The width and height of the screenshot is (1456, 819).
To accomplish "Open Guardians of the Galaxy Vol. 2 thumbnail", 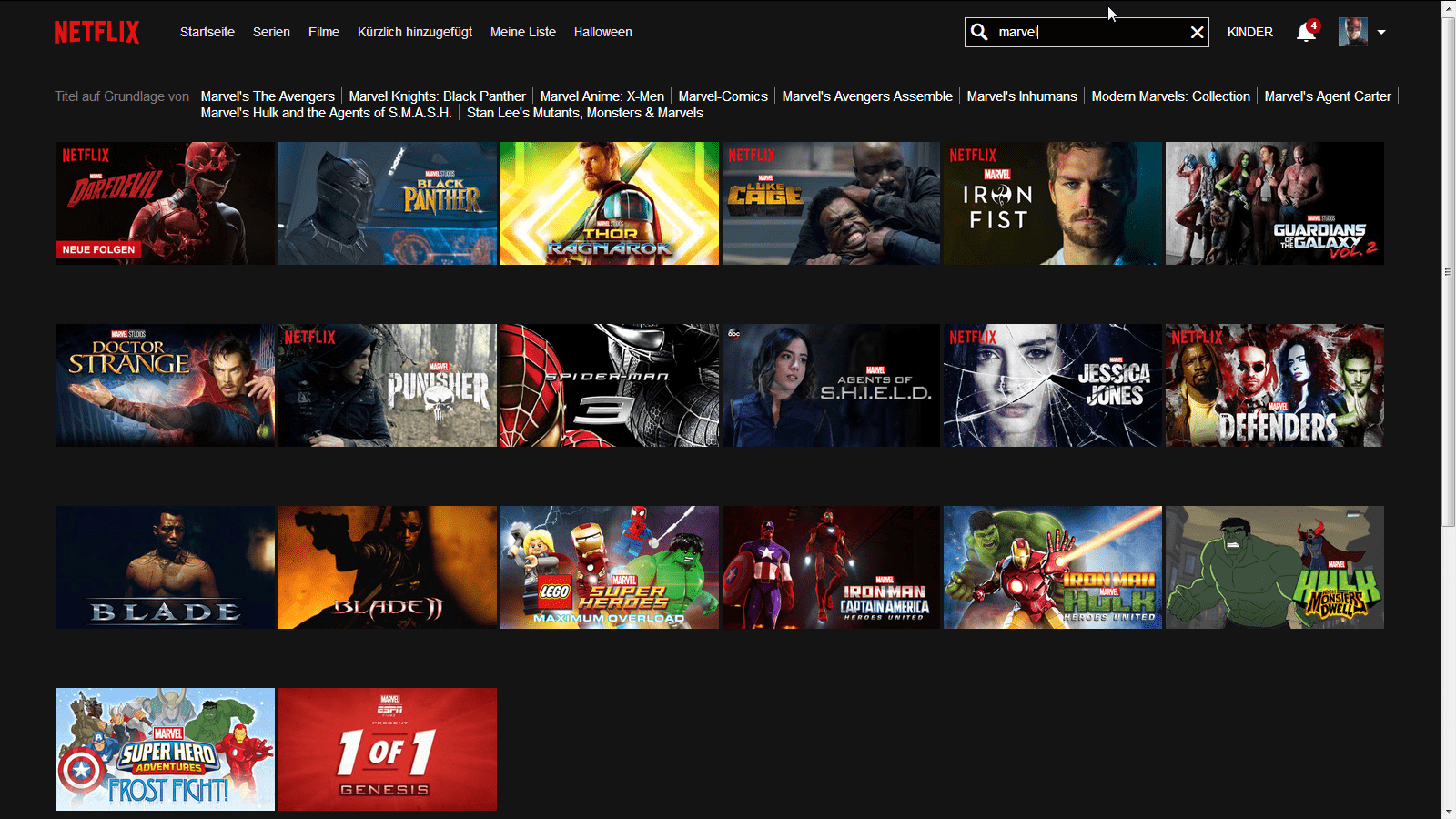I will click(x=1275, y=203).
